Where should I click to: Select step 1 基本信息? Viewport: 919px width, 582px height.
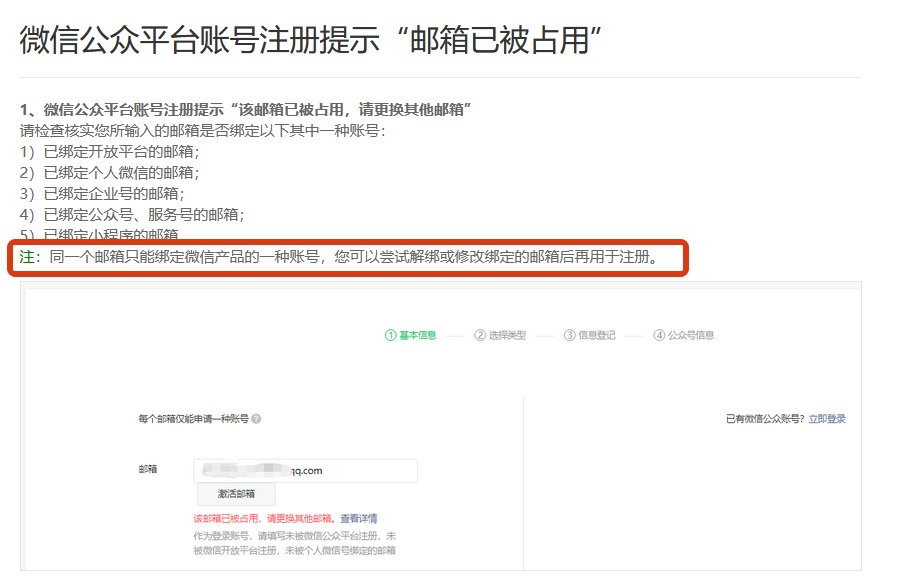pyautogui.click(x=411, y=335)
